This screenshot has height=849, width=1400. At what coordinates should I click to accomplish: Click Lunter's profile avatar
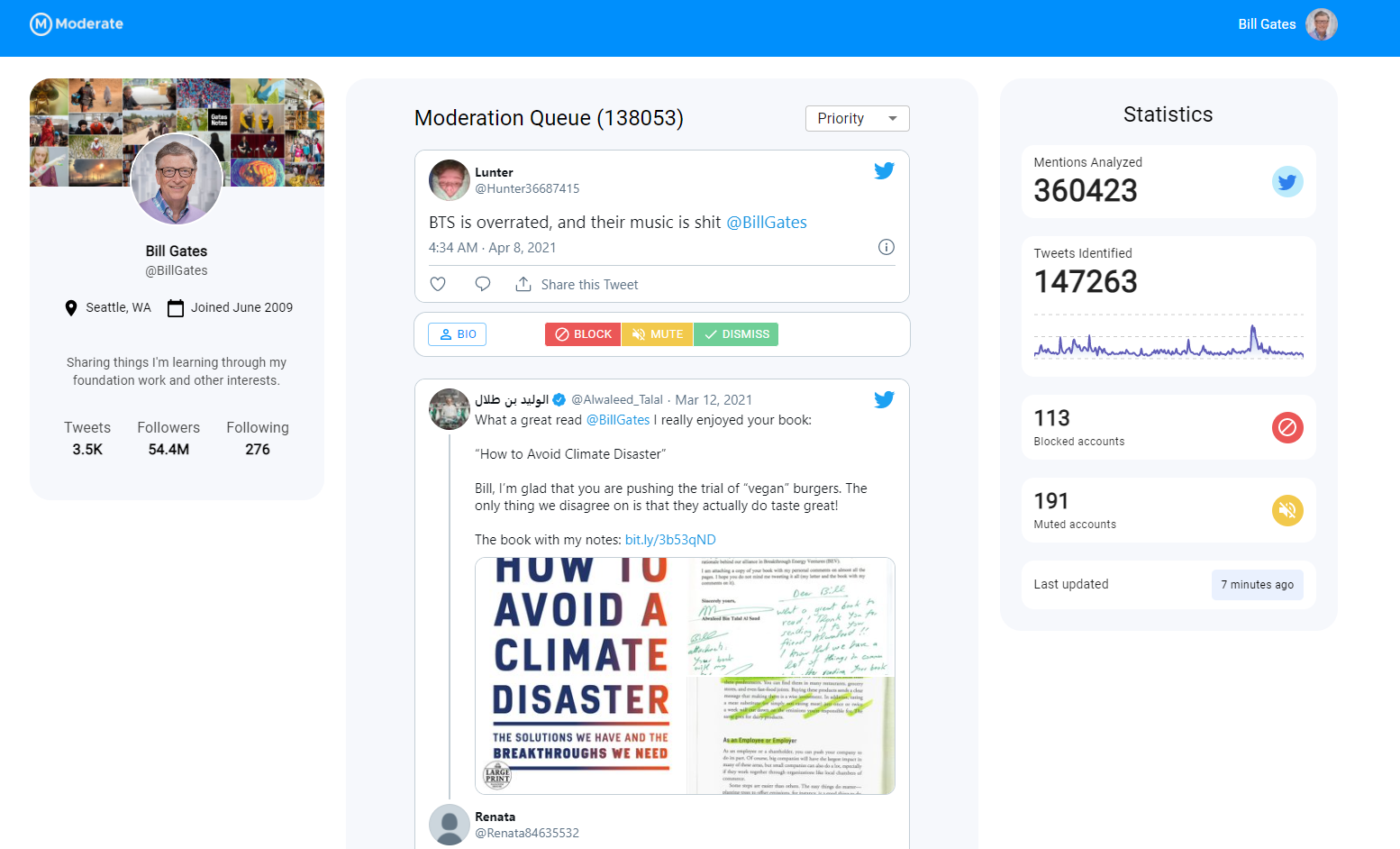[450, 180]
